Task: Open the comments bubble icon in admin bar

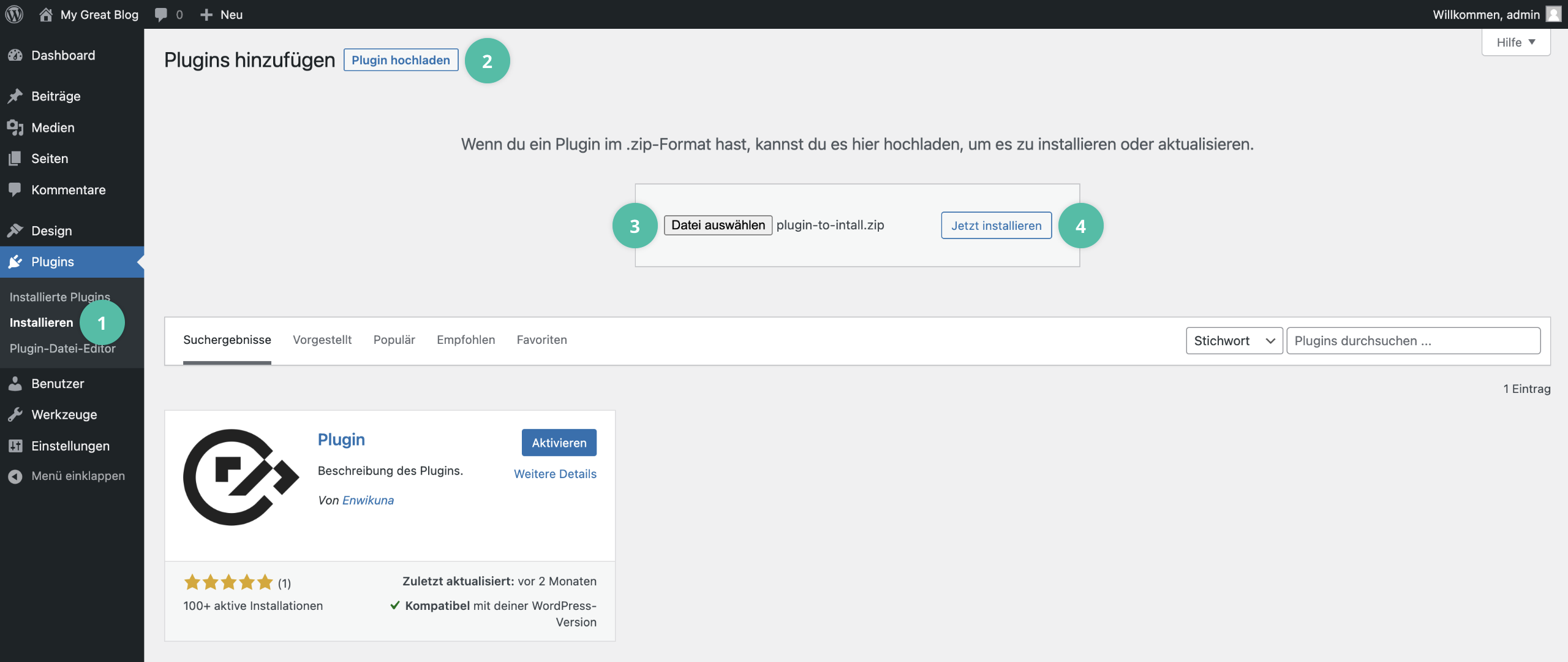Action: (x=161, y=14)
